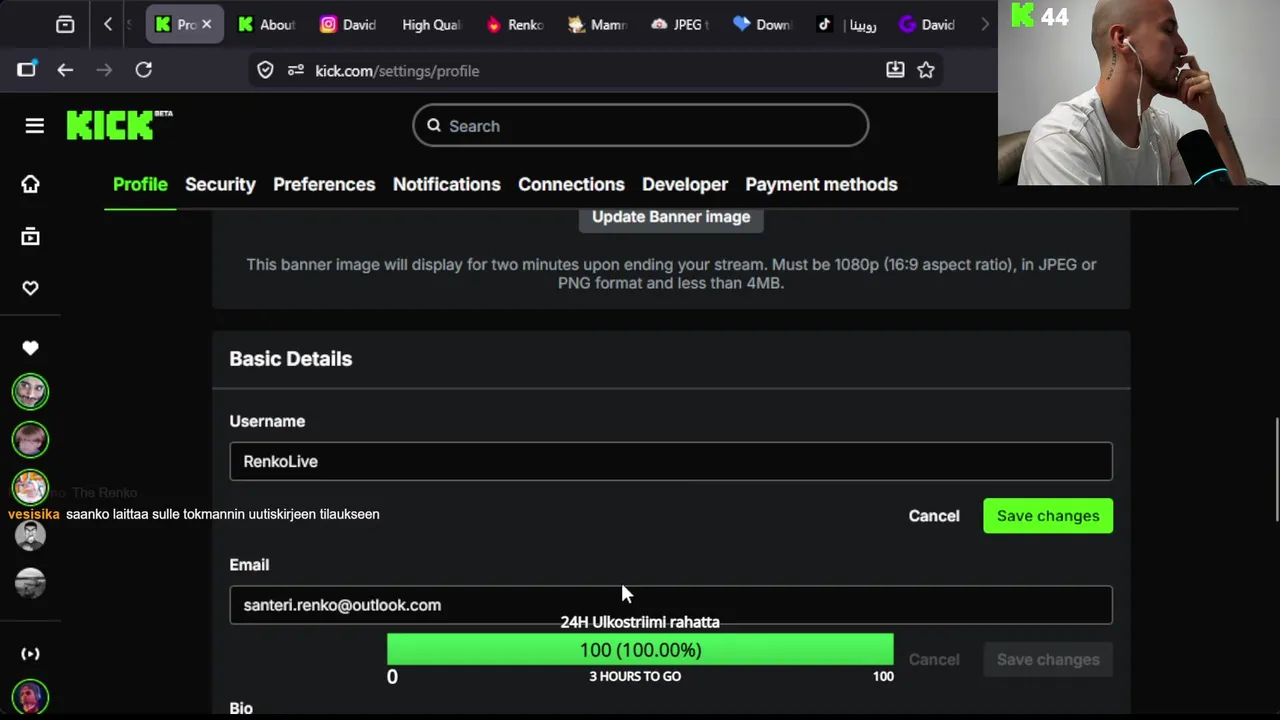Viewport: 1280px width, 720px height.
Task: Go forward in browser history
Action: [104, 70]
